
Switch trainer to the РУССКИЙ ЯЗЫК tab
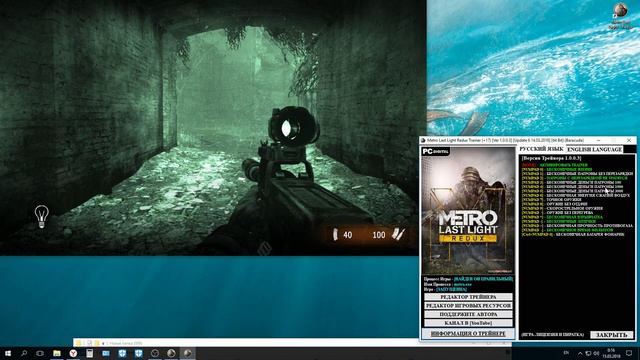[542, 149]
